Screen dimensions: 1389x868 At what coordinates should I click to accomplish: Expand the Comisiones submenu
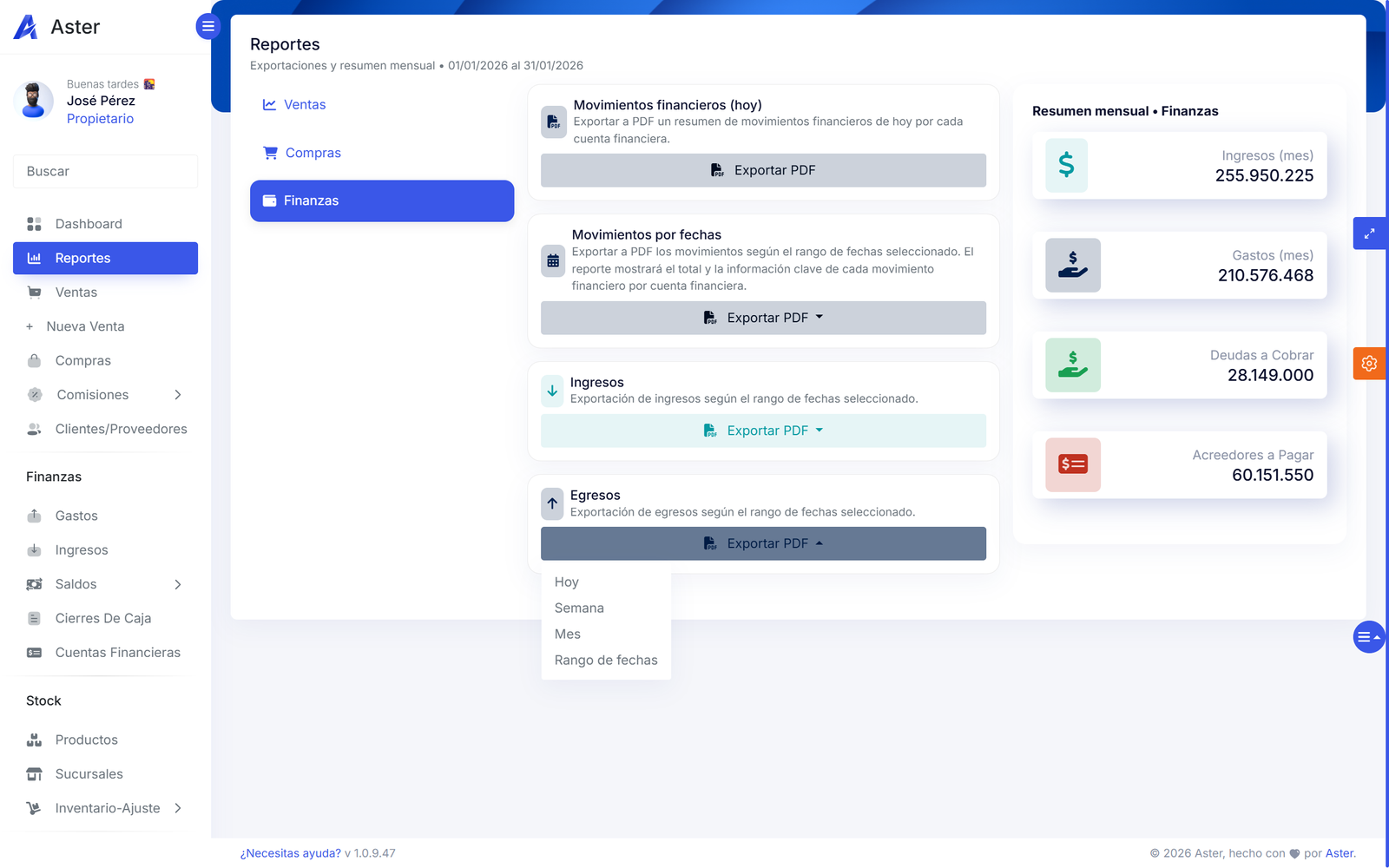[178, 395]
